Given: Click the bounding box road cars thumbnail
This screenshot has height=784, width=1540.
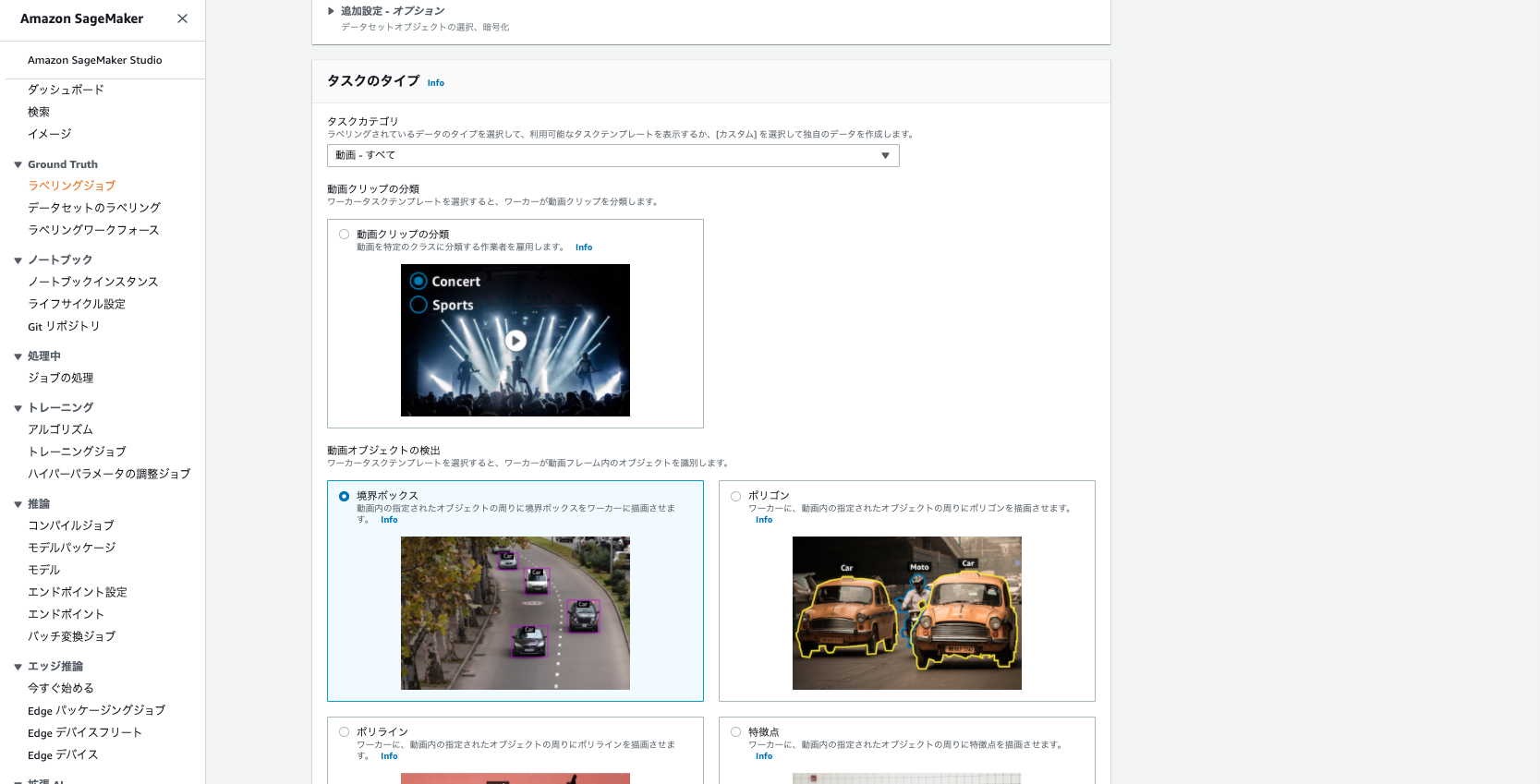Looking at the screenshot, I should [x=515, y=613].
